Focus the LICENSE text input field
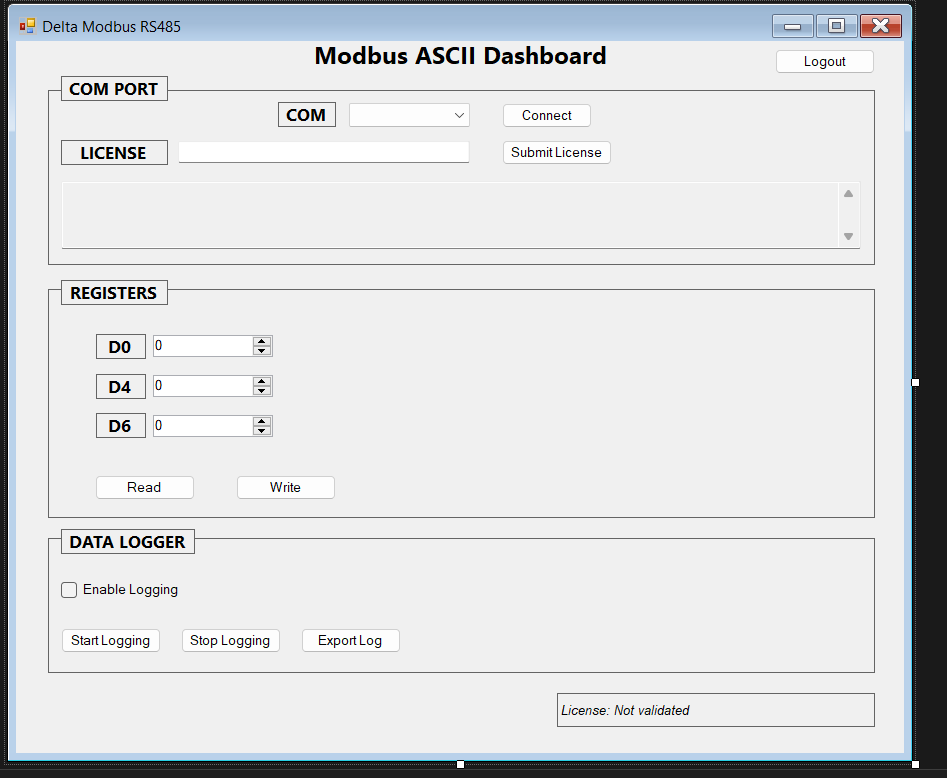The width and height of the screenshot is (947, 778). [x=324, y=152]
